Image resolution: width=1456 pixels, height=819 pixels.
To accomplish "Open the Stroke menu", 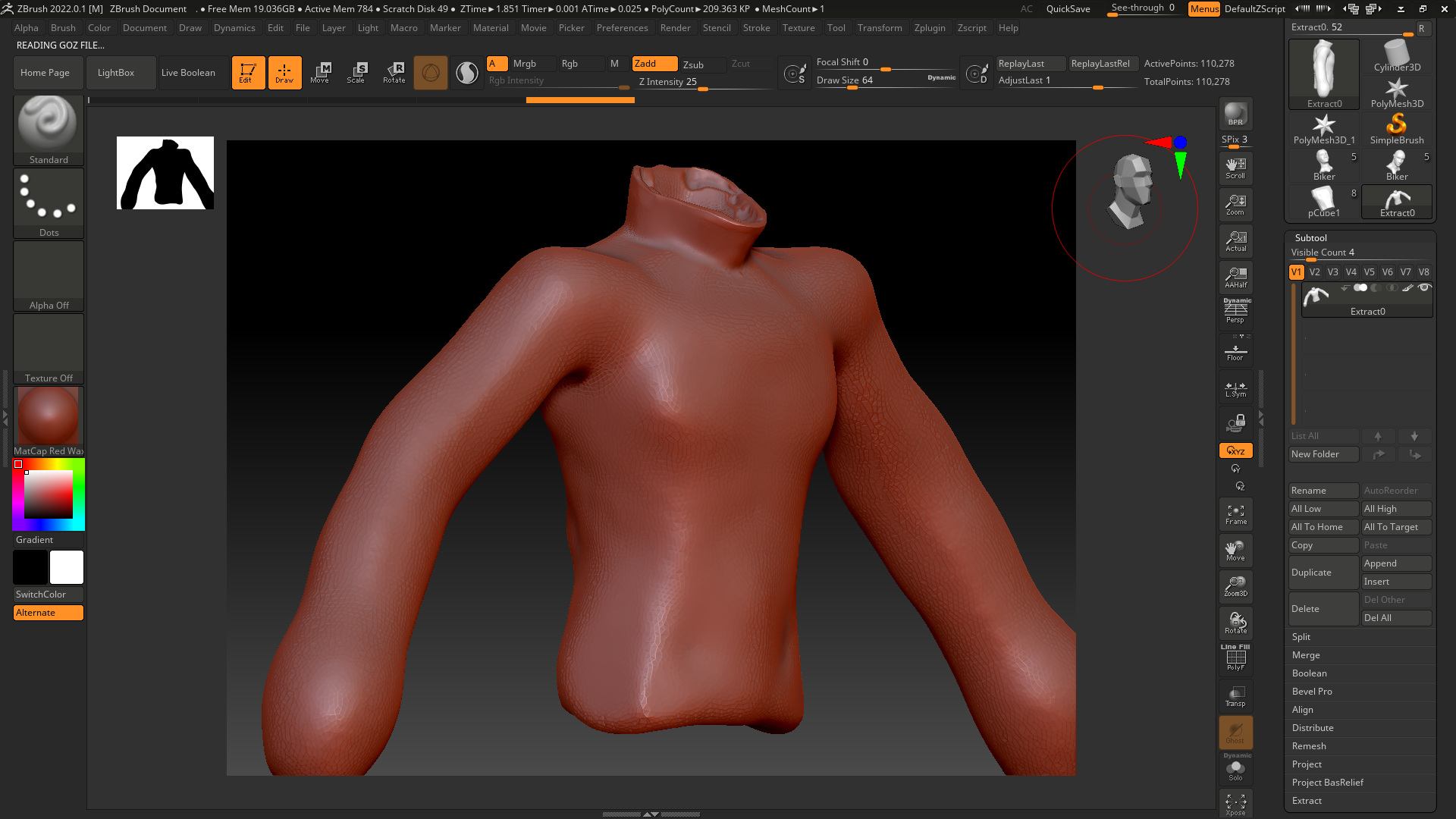I will 756,28.
